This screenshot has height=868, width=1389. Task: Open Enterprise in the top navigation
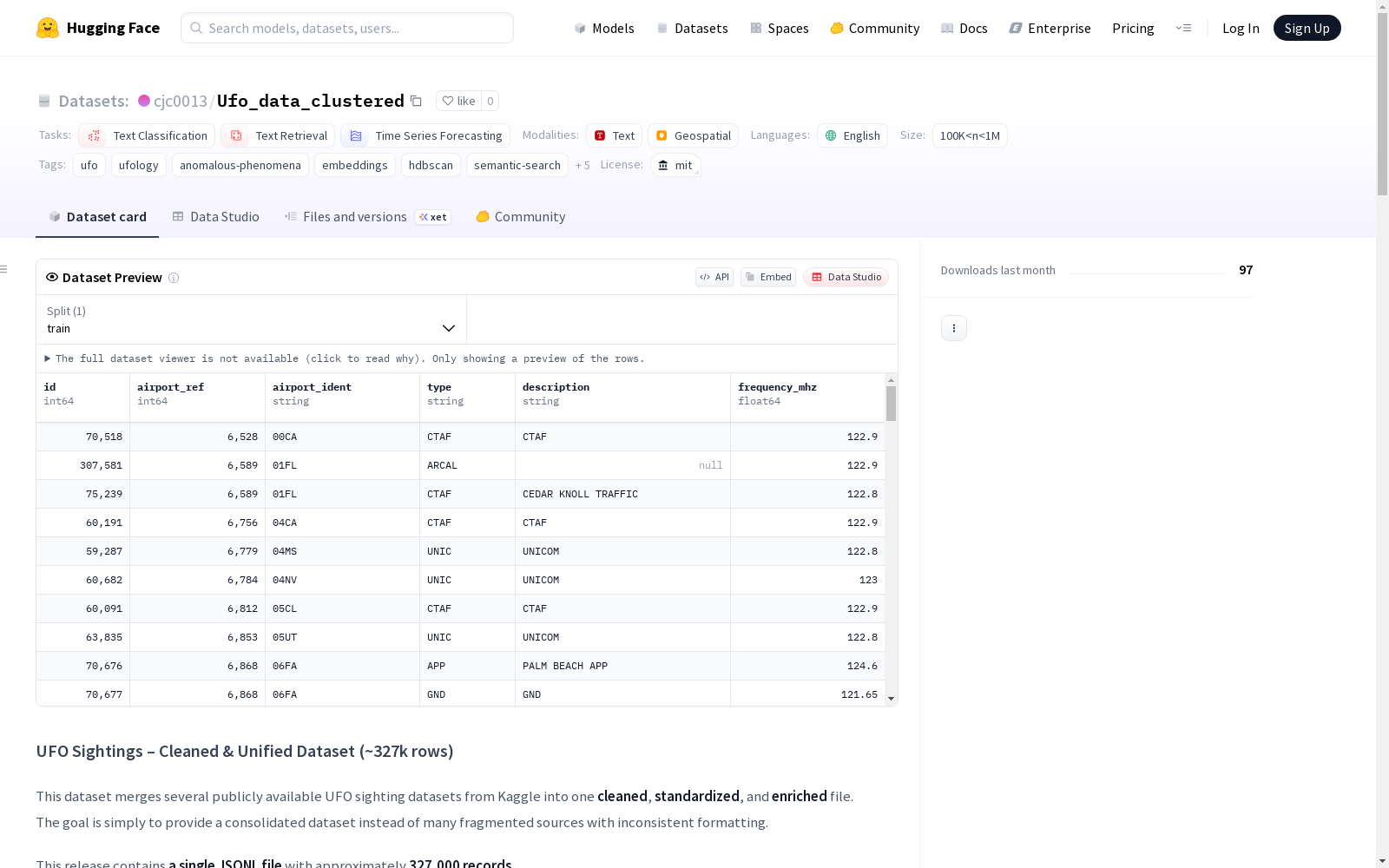[1050, 28]
